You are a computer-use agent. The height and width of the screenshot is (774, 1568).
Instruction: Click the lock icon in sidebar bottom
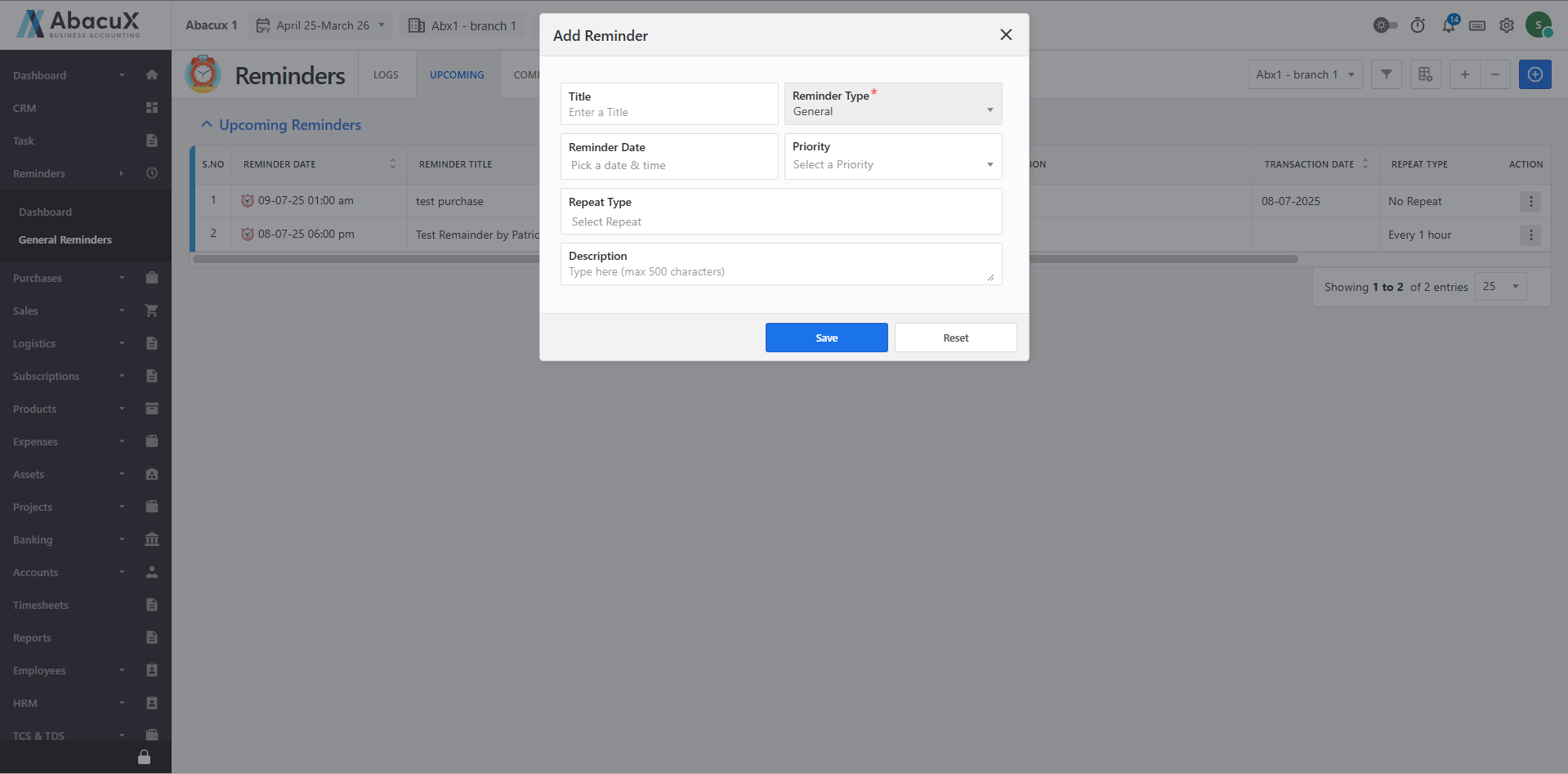144,757
